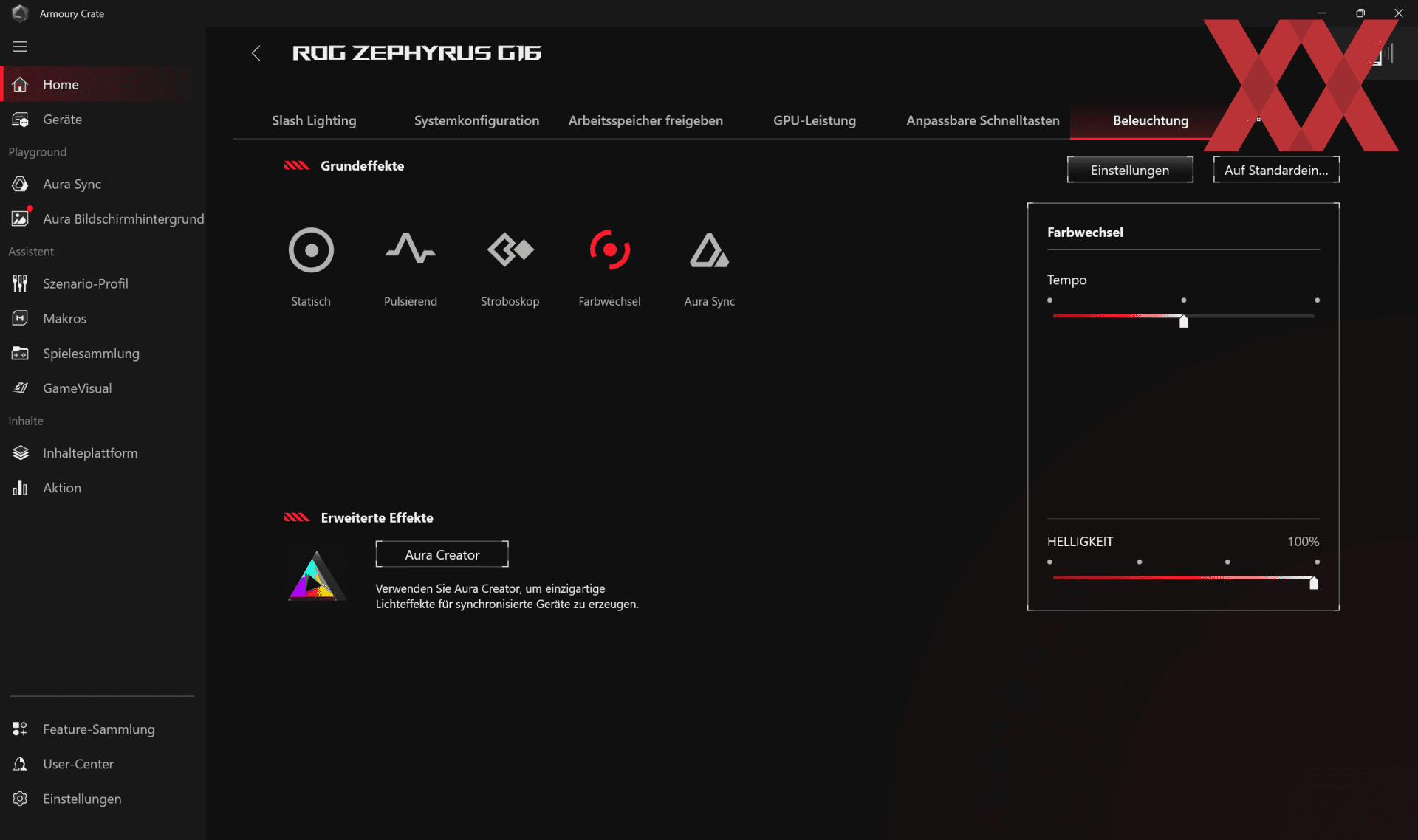
Task: Open GameVisual in the sidebar
Action: [x=102, y=388]
